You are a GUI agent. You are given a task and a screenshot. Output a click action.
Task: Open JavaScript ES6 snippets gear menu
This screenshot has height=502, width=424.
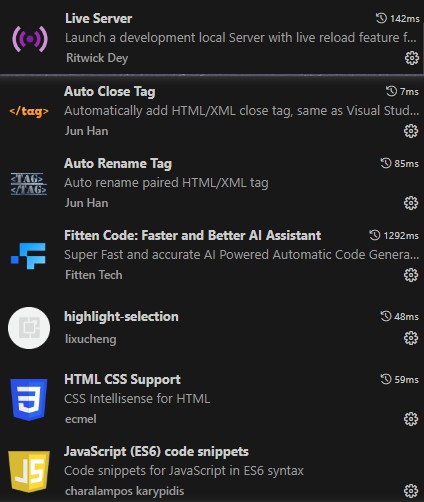tap(411, 491)
